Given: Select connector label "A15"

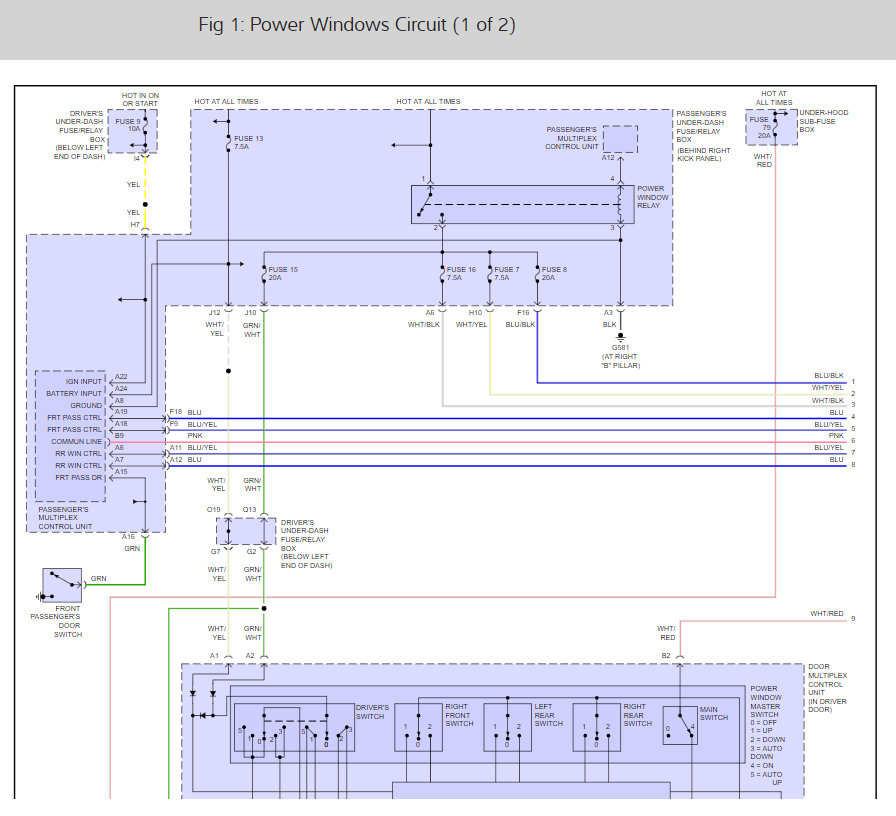Looking at the screenshot, I should (121, 471).
